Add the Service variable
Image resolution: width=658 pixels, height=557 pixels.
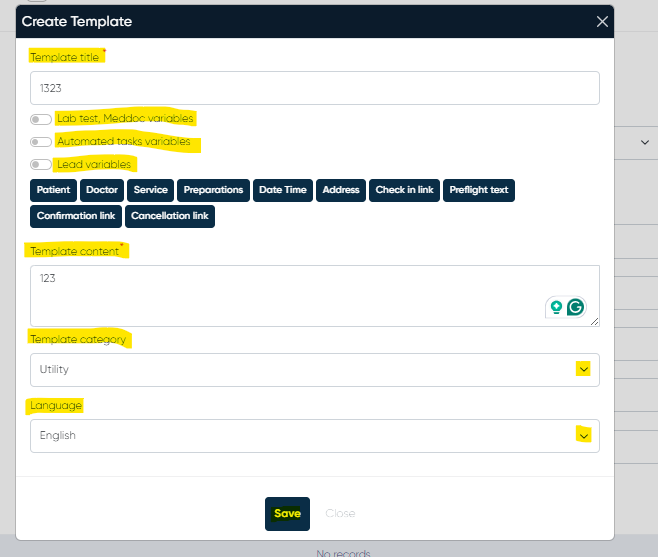pos(151,190)
